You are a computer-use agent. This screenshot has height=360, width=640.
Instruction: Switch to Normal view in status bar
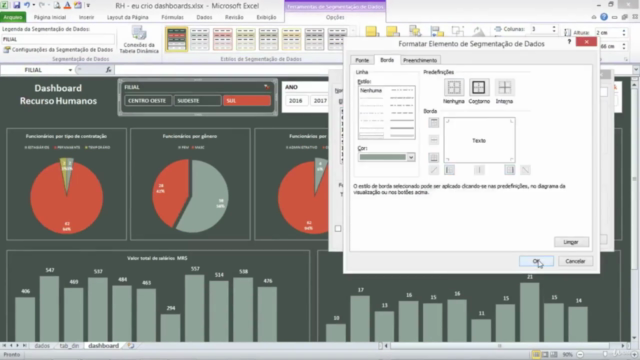pos(536,354)
